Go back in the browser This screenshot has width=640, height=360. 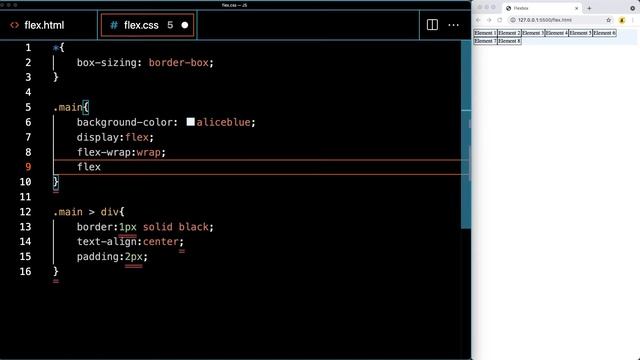pyautogui.click(x=478, y=20)
